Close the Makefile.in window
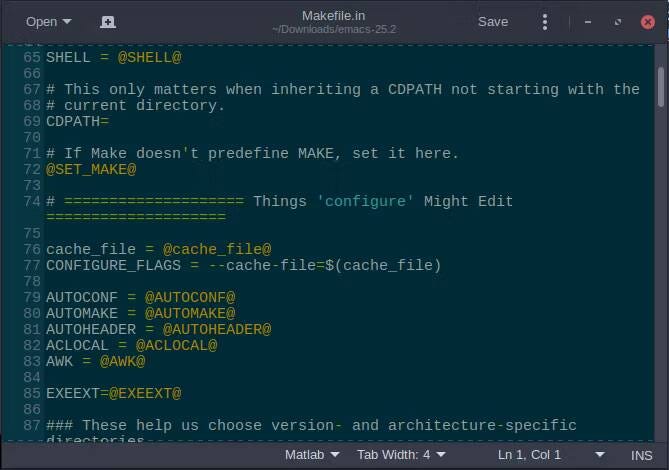This screenshot has height=470, width=669. click(647, 21)
